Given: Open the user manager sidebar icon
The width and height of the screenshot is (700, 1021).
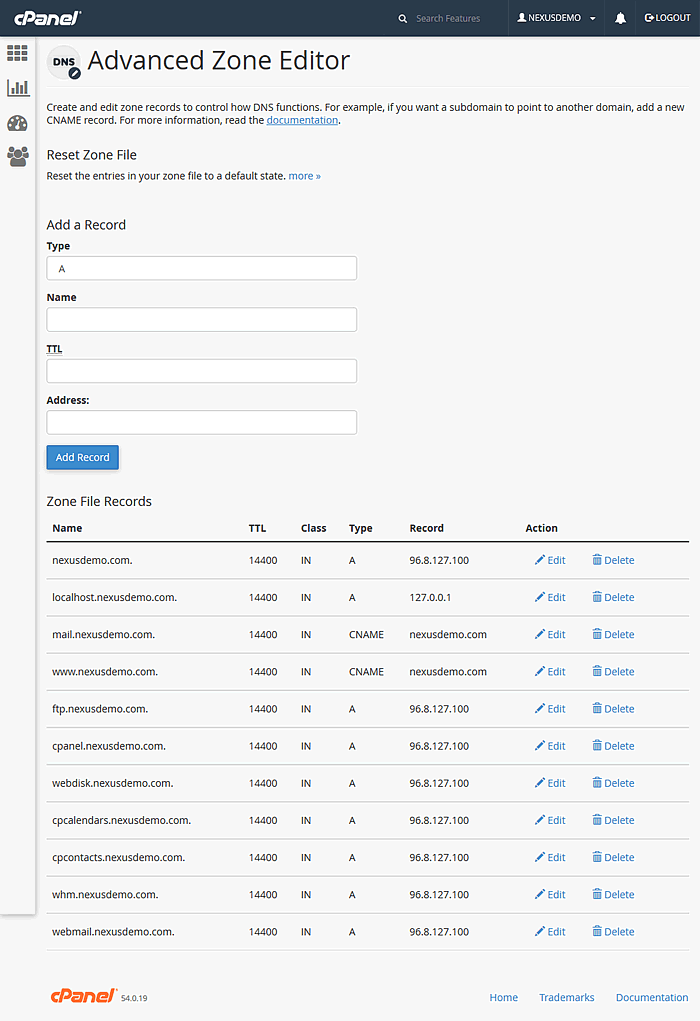Looking at the screenshot, I should (17, 156).
